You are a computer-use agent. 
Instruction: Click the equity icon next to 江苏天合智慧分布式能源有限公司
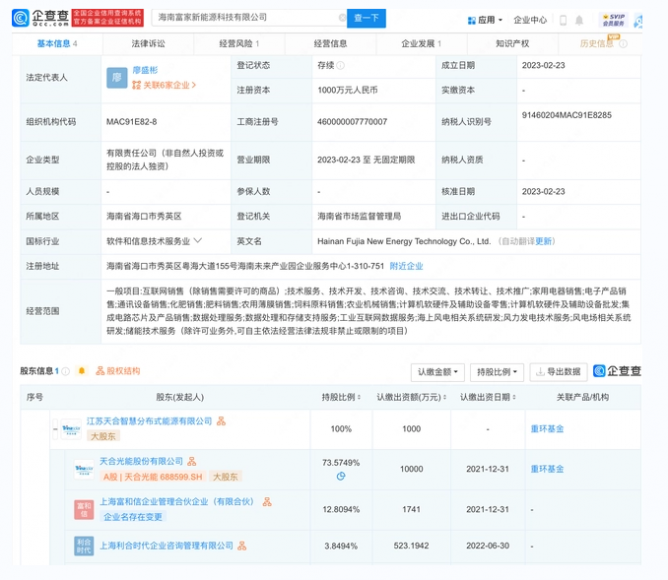coord(220,421)
